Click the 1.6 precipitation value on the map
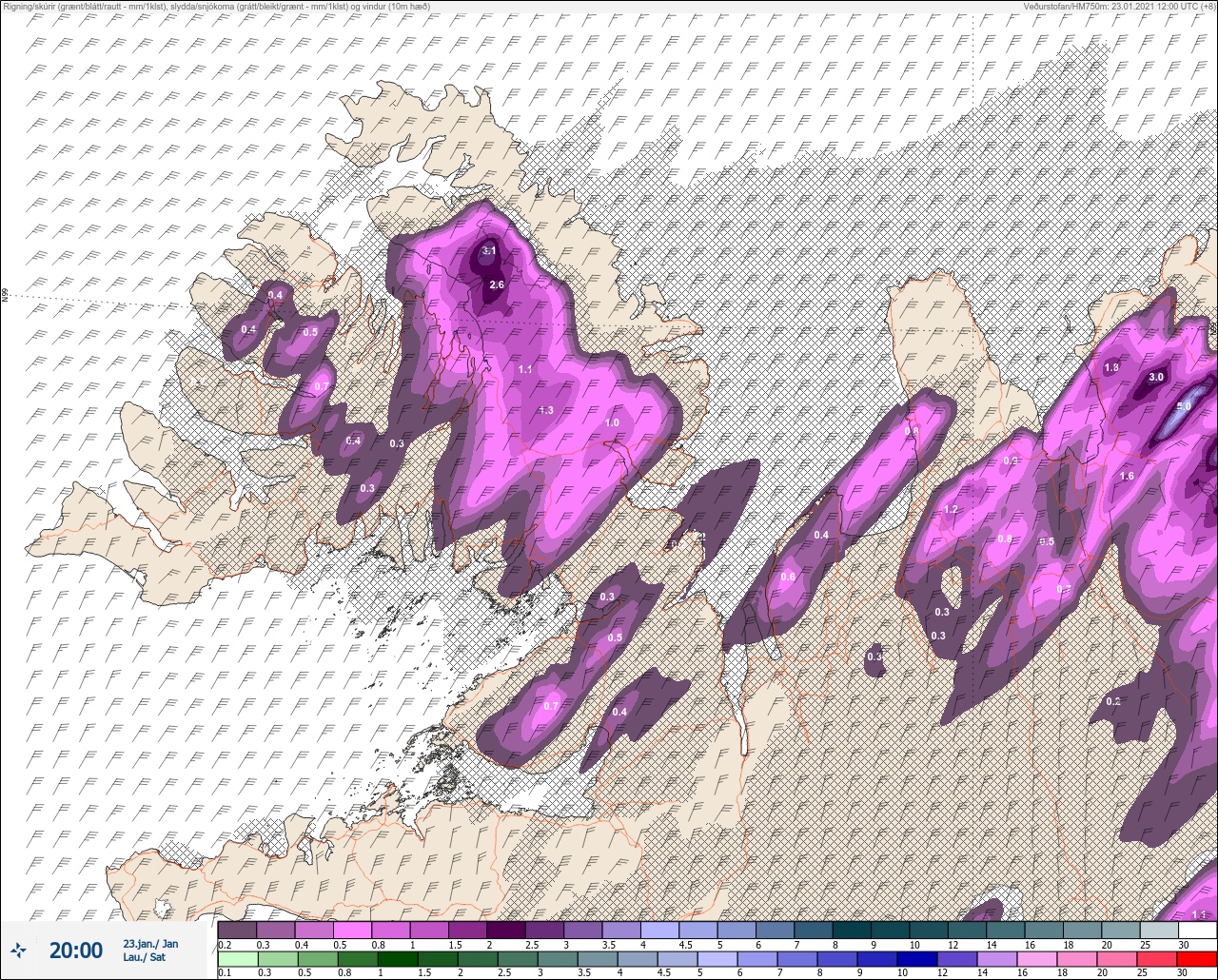Viewport: 1218px width, 980px height. click(x=1128, y=476)
